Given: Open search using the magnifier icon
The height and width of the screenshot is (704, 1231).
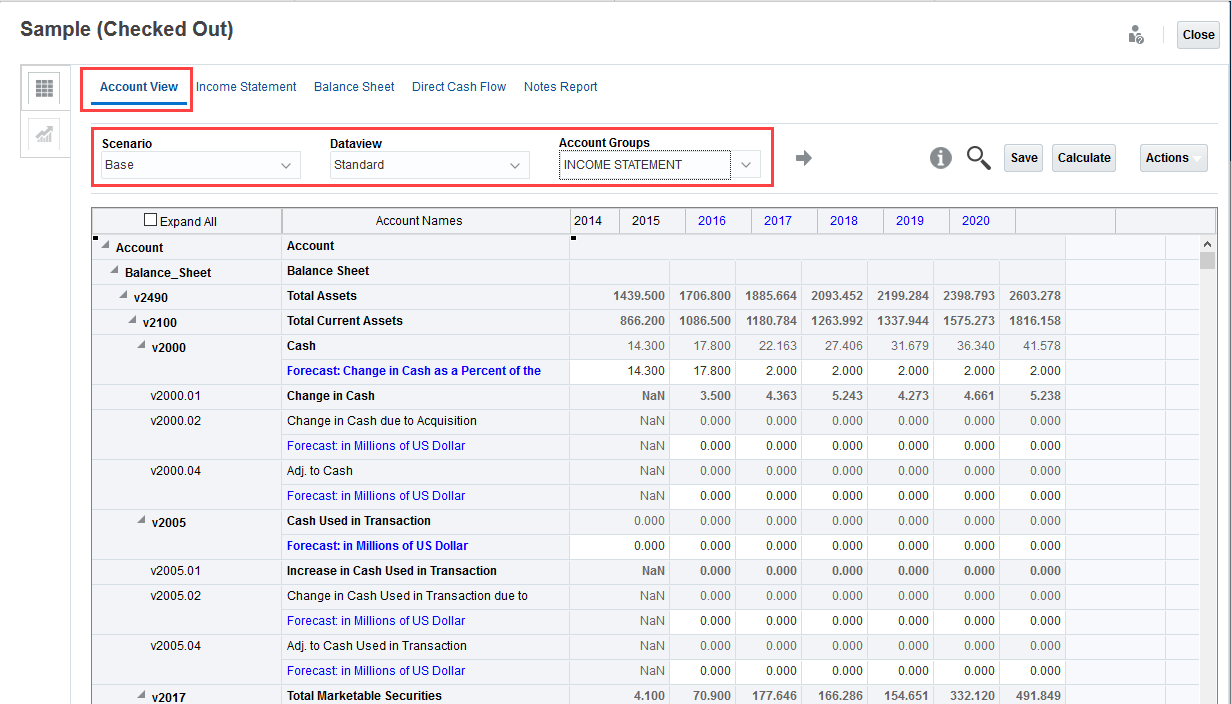Looking at the screenshot, I should point(978,158).
